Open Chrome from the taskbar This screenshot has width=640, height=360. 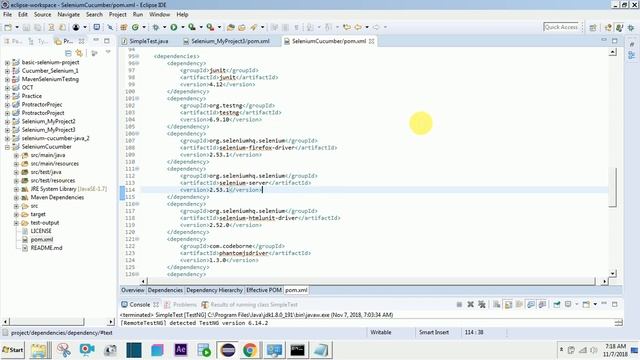[250, 350]
